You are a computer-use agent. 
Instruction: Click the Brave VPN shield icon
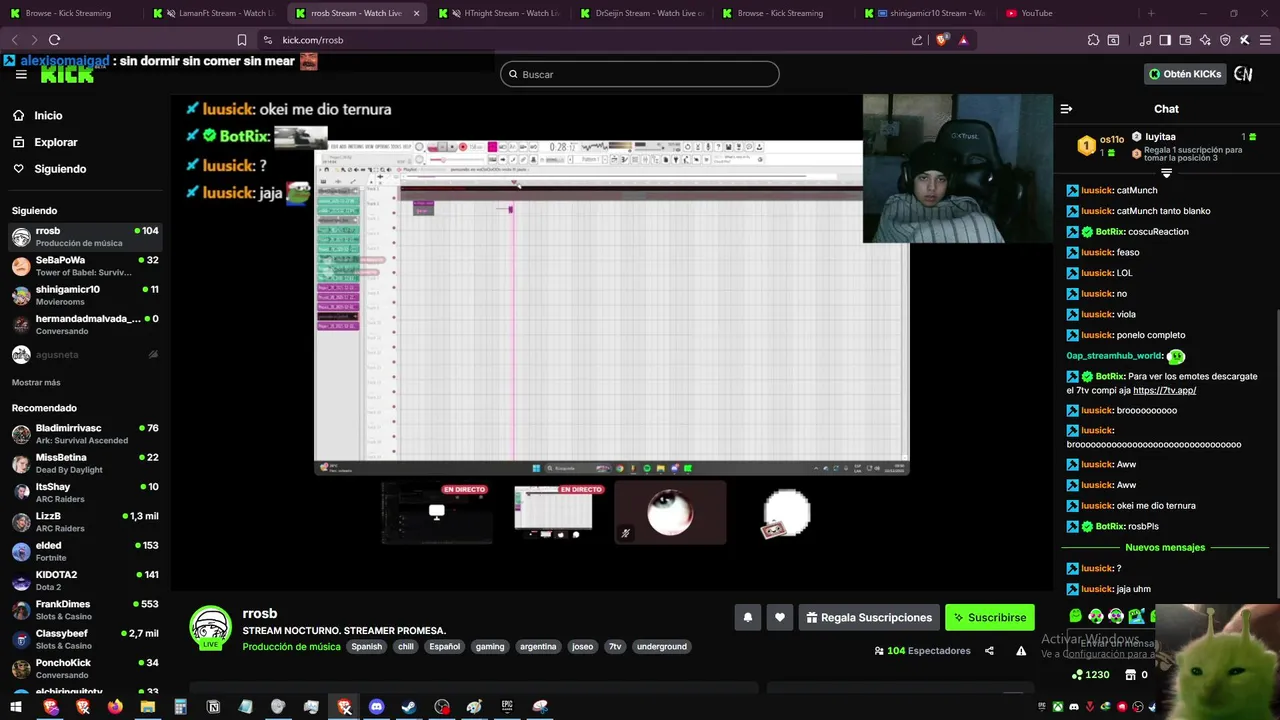tap(1225, 40)
